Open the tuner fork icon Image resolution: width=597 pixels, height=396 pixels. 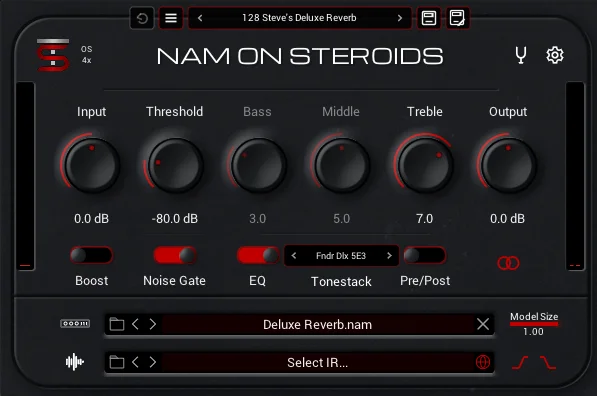(521, 55)
